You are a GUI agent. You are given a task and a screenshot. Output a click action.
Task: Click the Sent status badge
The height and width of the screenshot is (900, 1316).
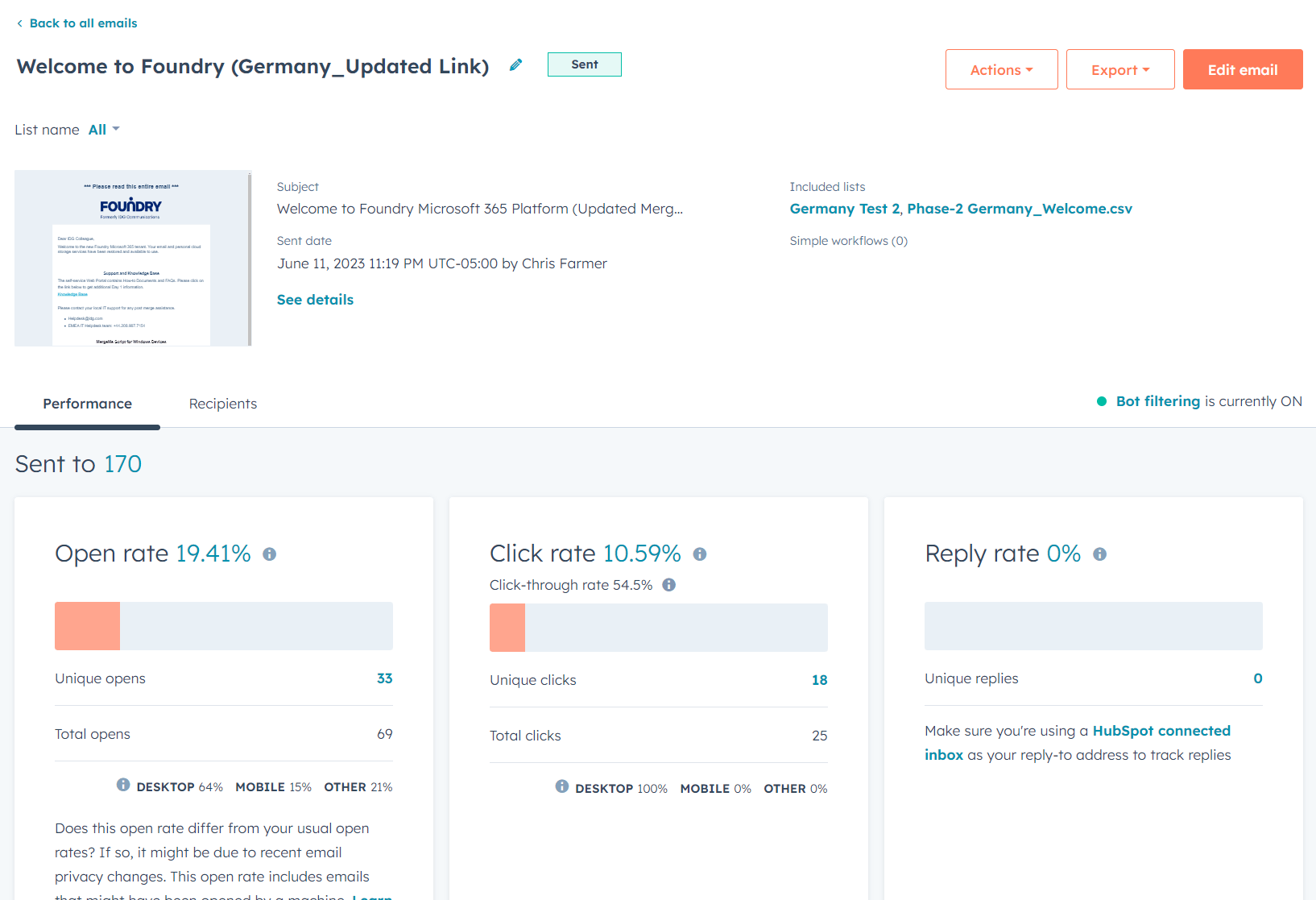click(585, 64)
